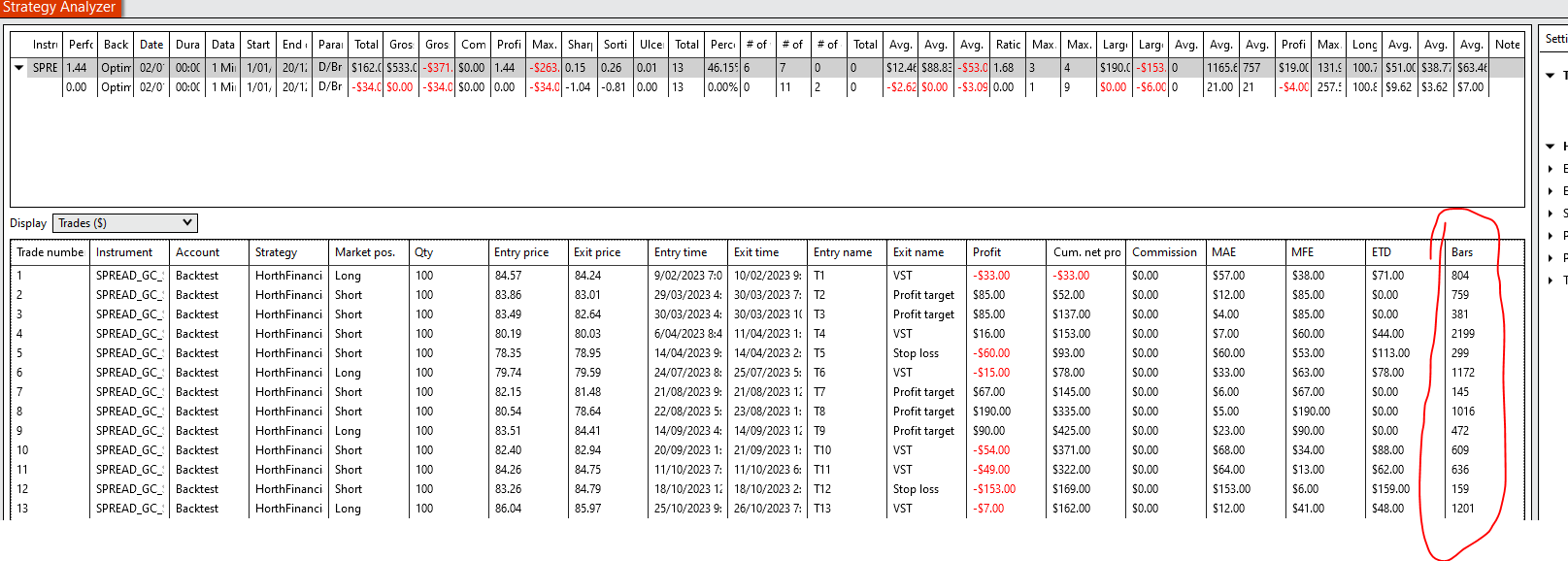Click the Account column header

pos(210,252)
